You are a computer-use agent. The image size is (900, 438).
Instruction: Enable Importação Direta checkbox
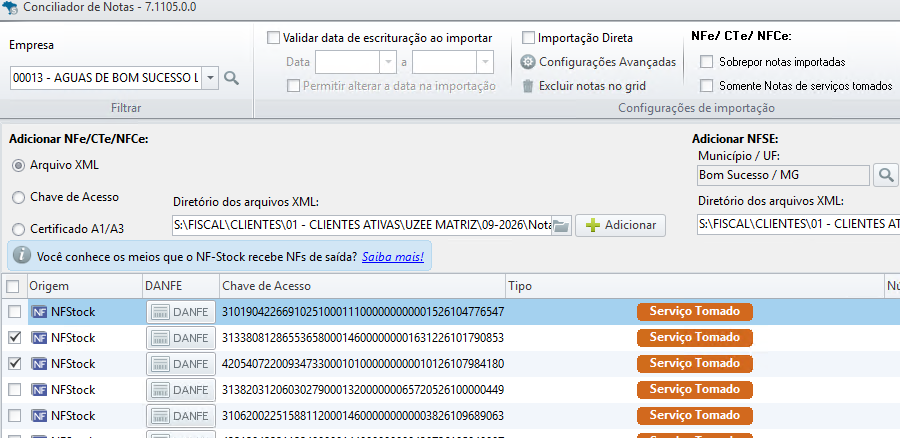click(x=528, y=38)
